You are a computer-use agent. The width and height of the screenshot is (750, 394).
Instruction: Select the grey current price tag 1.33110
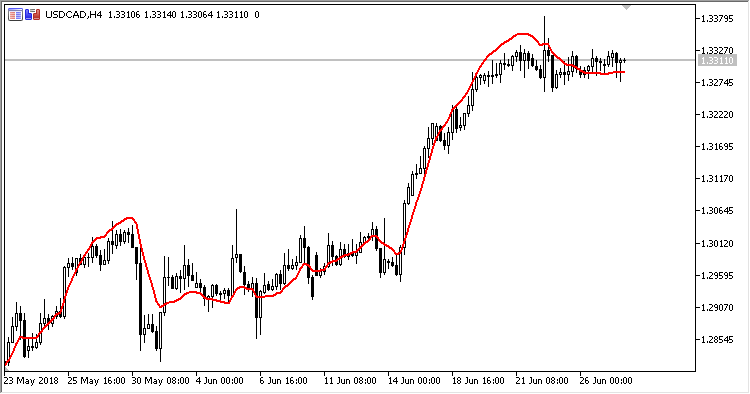(x=717, y=60)
